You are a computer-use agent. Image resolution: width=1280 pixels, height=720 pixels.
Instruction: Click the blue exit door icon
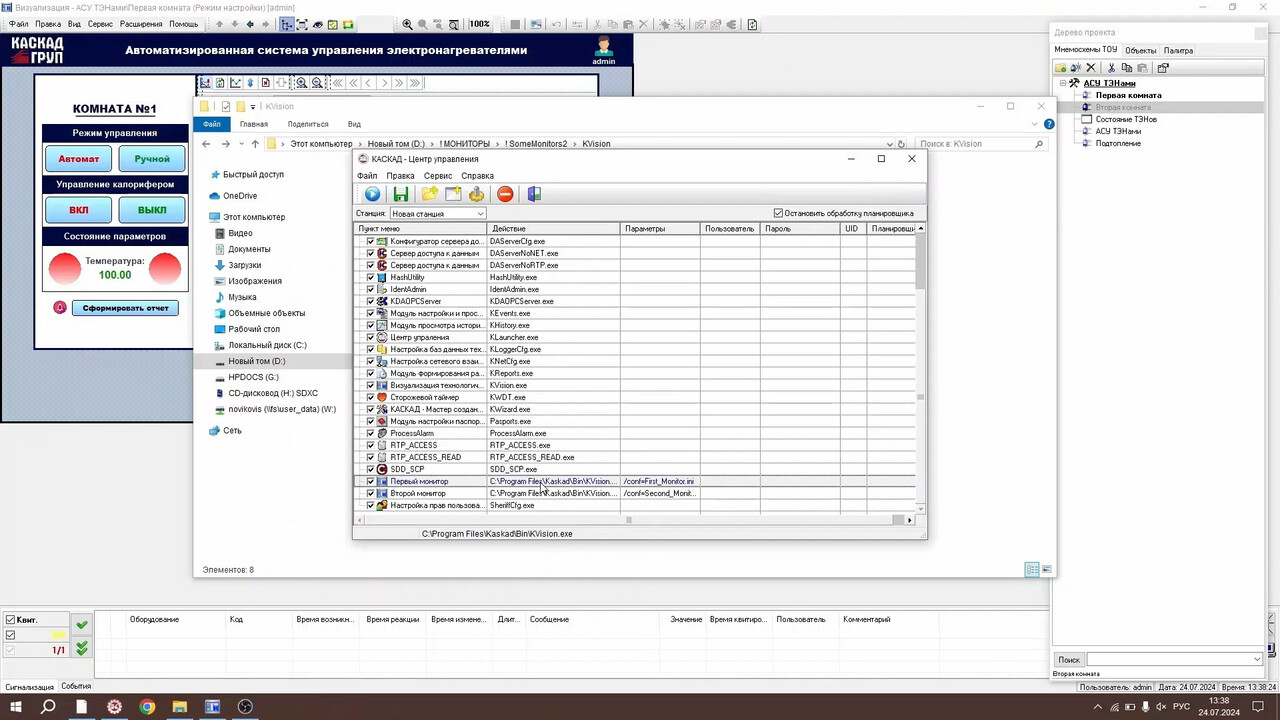pos(534,194)
